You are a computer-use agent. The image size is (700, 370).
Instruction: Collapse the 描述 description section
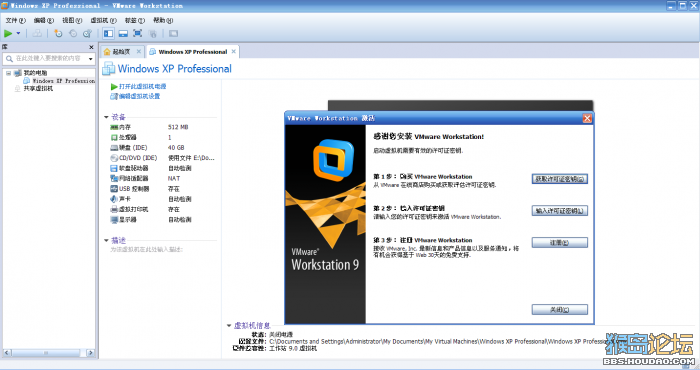(x=106, y=241)
